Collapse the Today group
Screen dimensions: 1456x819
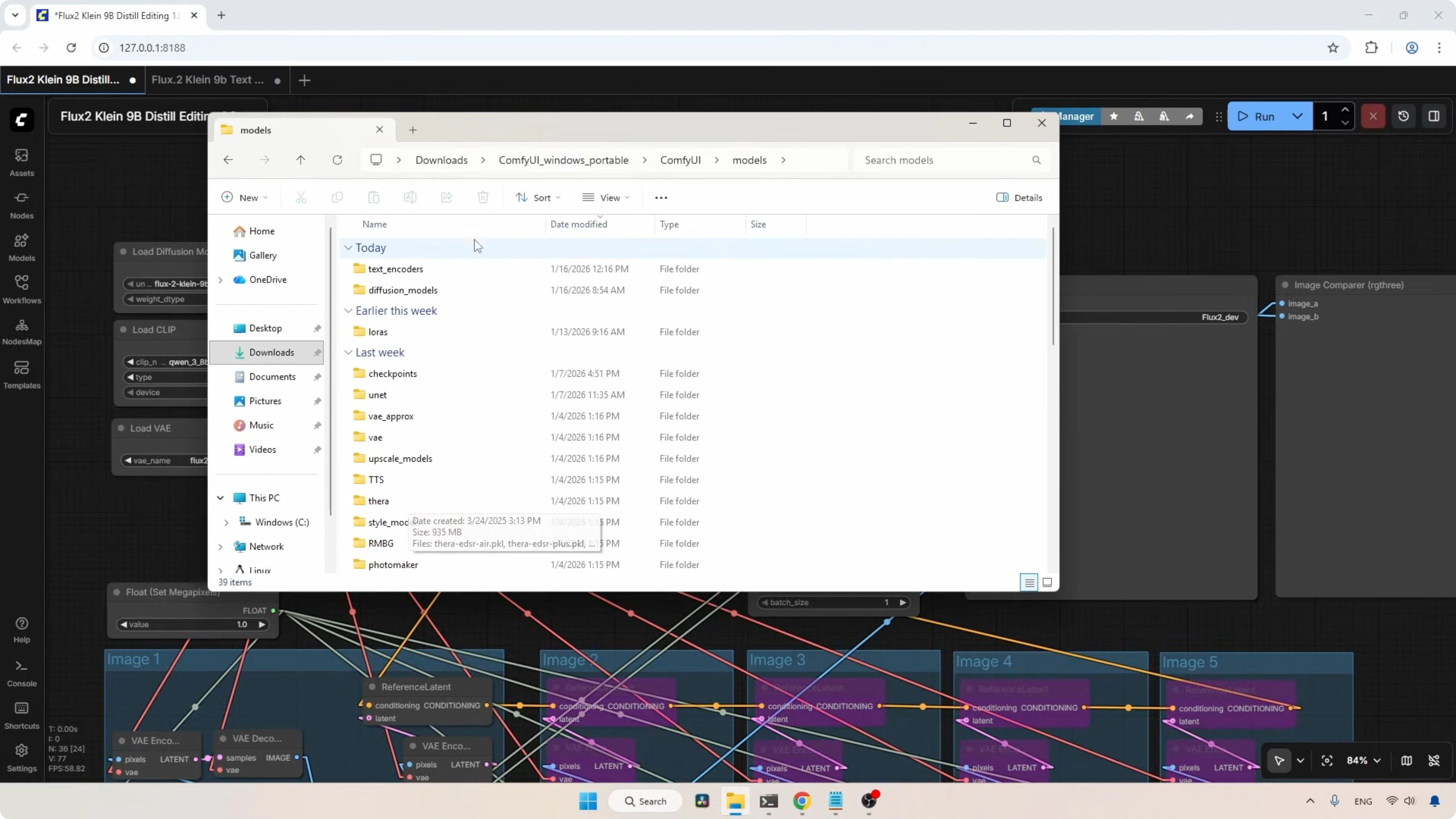348,248
